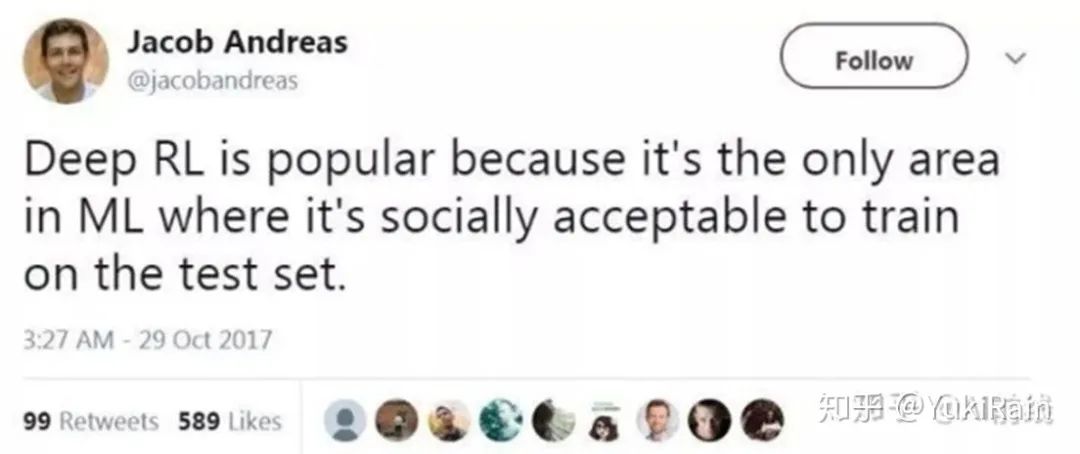1080x454 pixels.
Task: Click the gray default-avatar liker icon
Action: pyautogui.click(x=345, y=421)
